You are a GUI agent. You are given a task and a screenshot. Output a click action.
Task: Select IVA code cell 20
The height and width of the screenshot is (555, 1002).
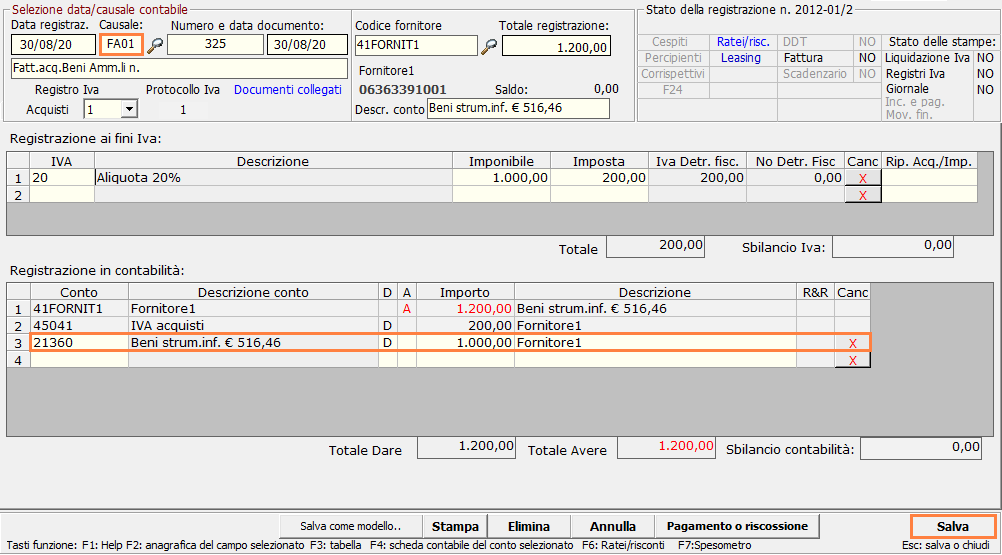(x=62, y=178)
